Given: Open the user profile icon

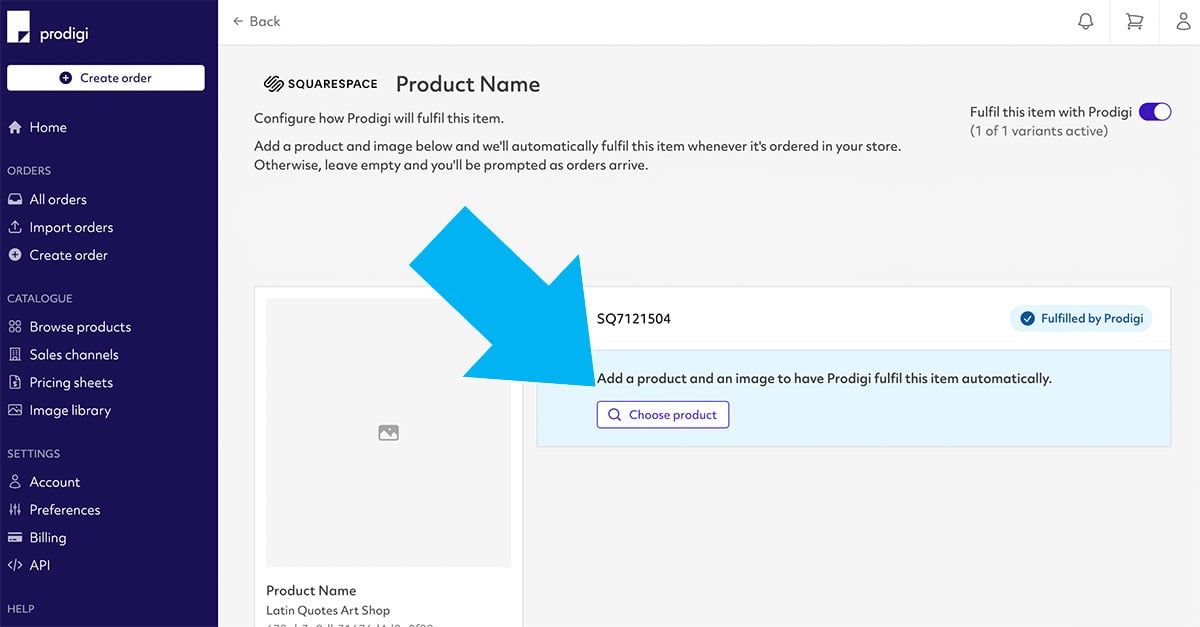Looking at the screenshot, I should (1183, 22).
